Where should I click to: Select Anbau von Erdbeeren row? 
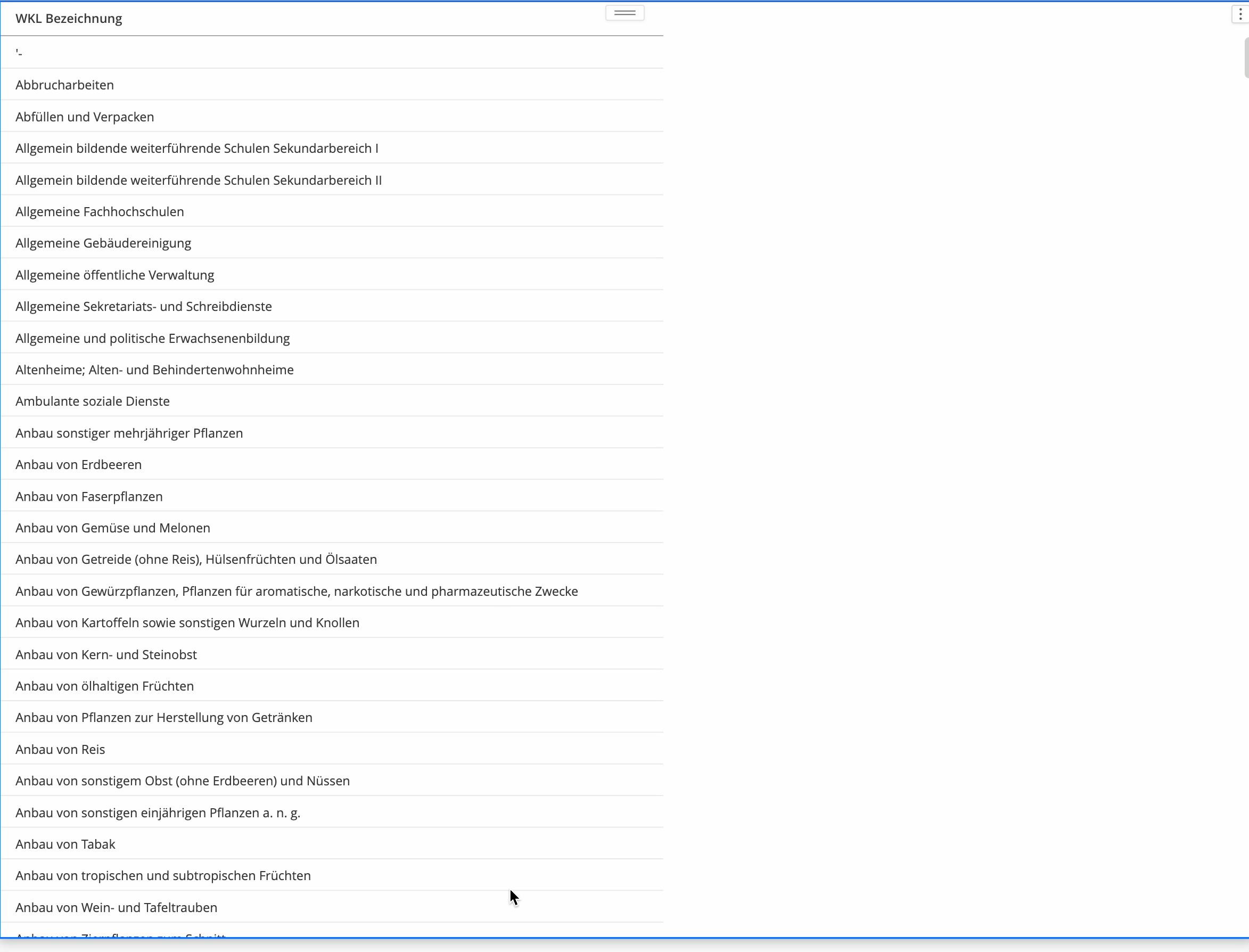79,465
